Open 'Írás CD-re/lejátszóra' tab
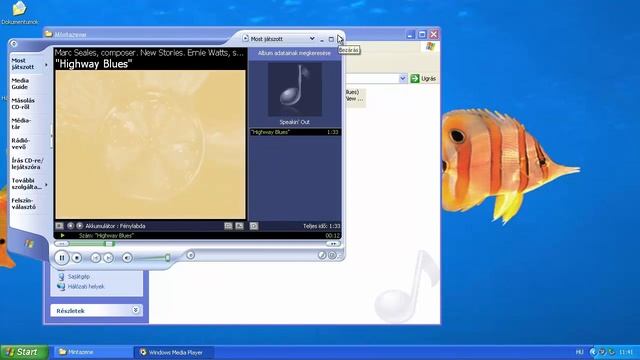This screenshot has width=640, height=360. (27, 164)
